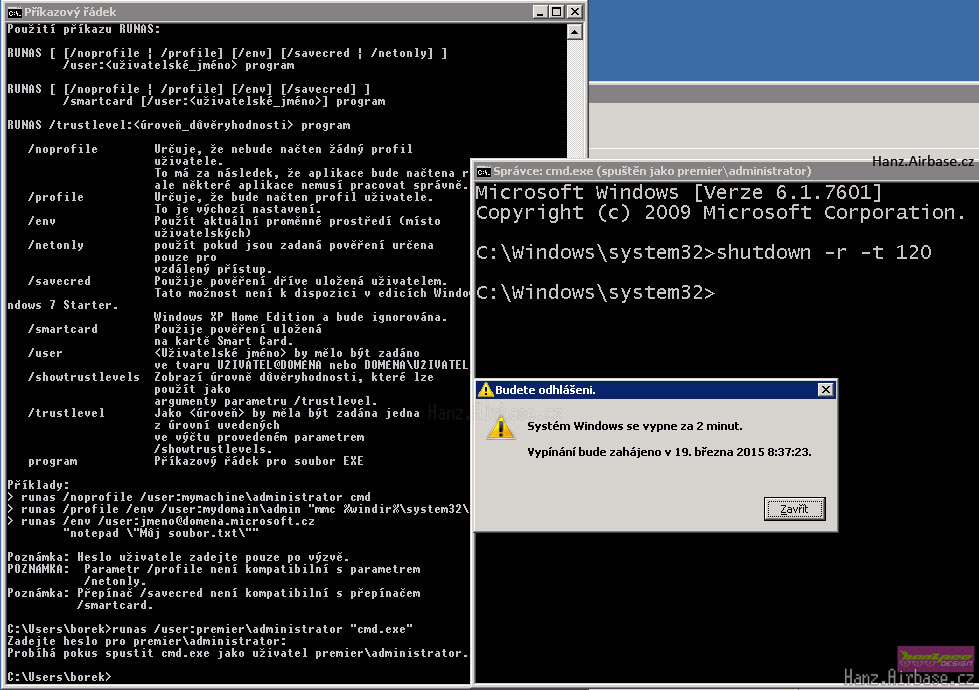Click the message 'Systém Windows se vypne za 2 minut.'
Viewport: 979px width, 690px height.
pyautogui.click(x=634, y=426)
